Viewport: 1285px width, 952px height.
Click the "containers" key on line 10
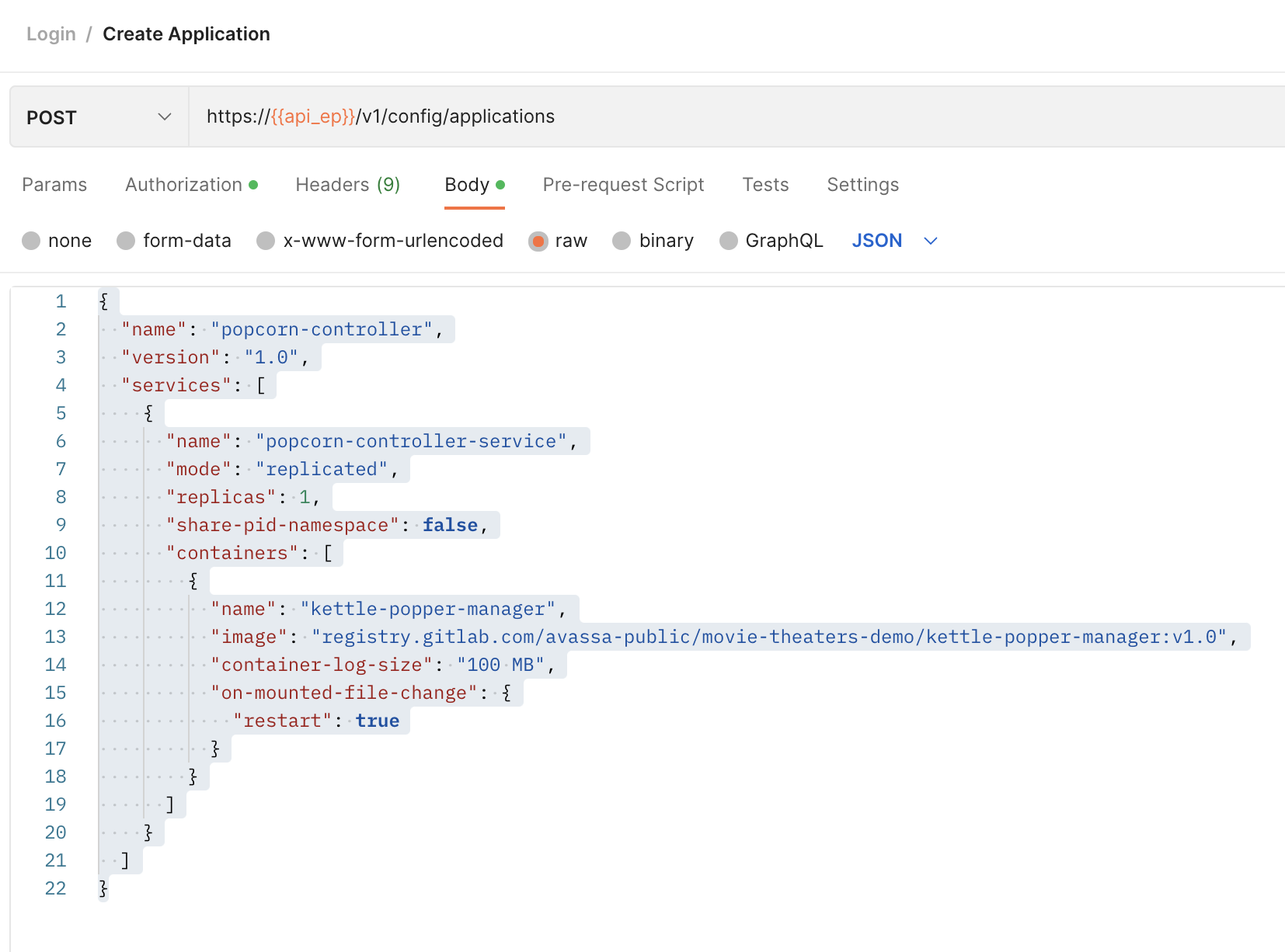click(232, 553)
